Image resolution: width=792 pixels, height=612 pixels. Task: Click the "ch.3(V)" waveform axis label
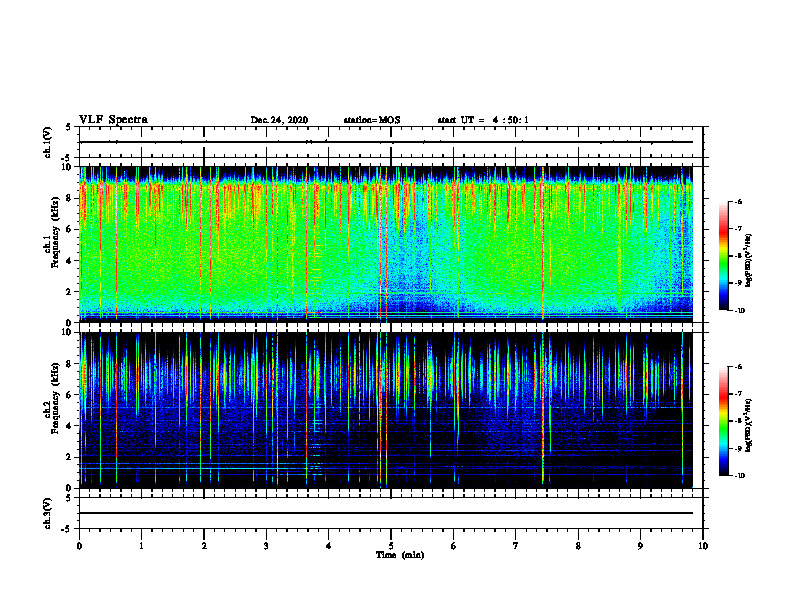47,513
